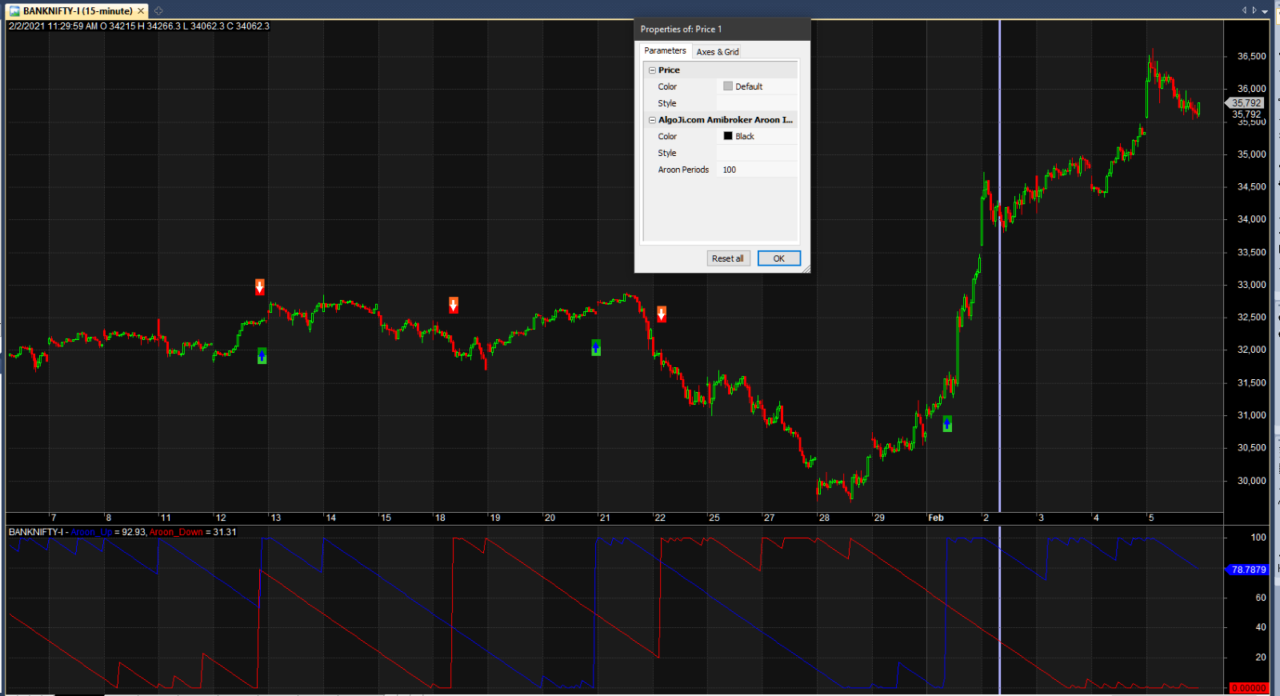Screen dimensions: 1280x696
Task: Close the BANKNIFTY-I (15-minute) chart tab
Action: (140, 9)
